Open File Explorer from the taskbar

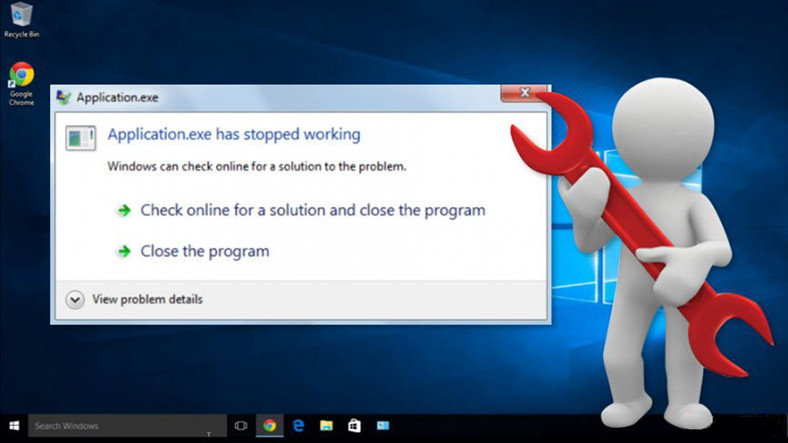[326, 426]
